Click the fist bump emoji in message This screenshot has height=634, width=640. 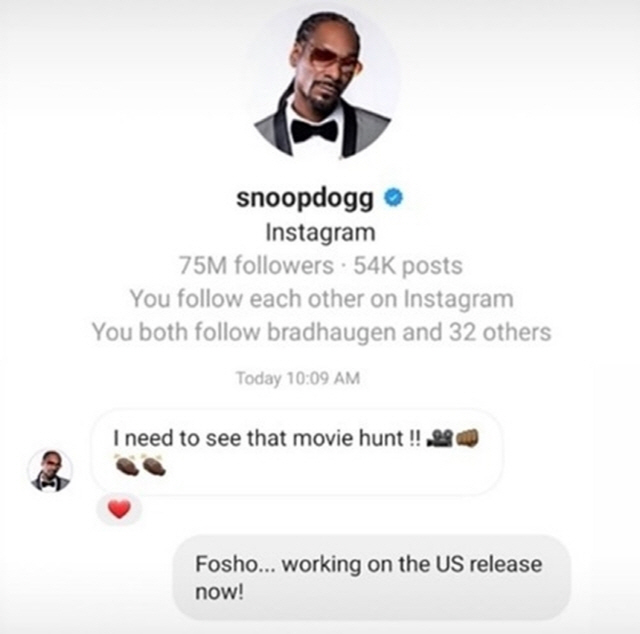pos(467,438)
